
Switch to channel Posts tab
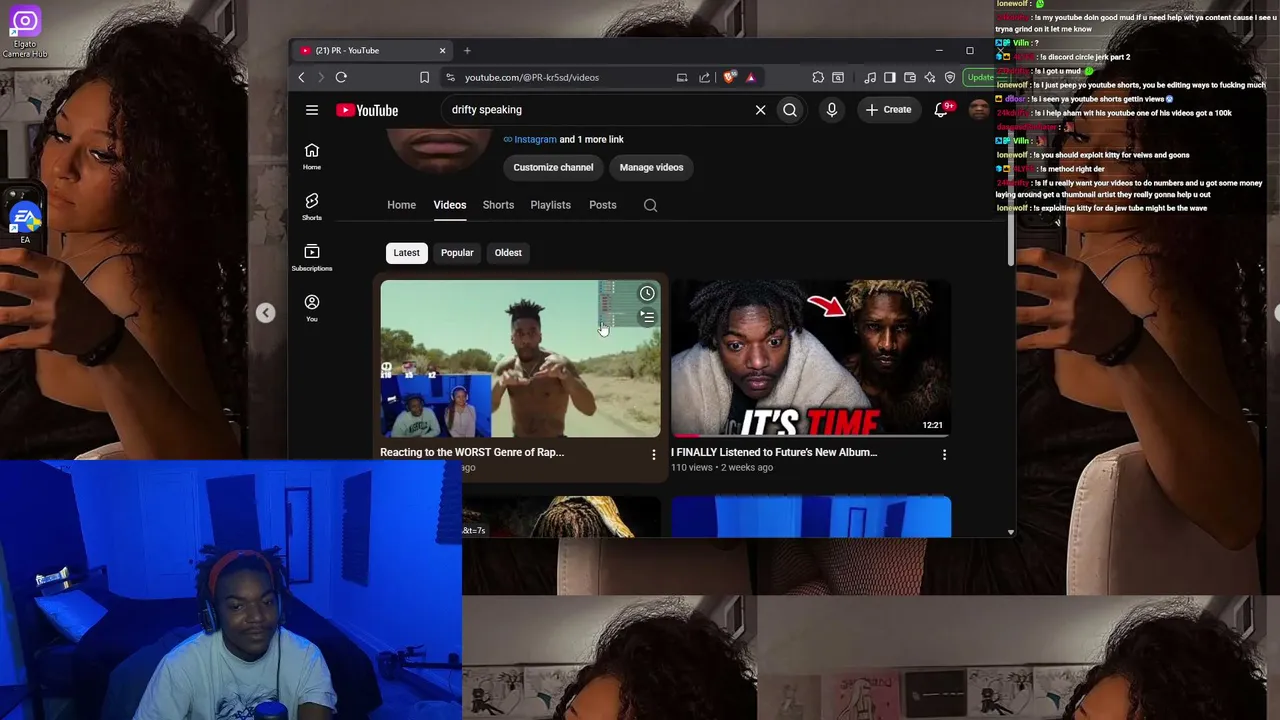pyautogui.click(x=603, y=205)
